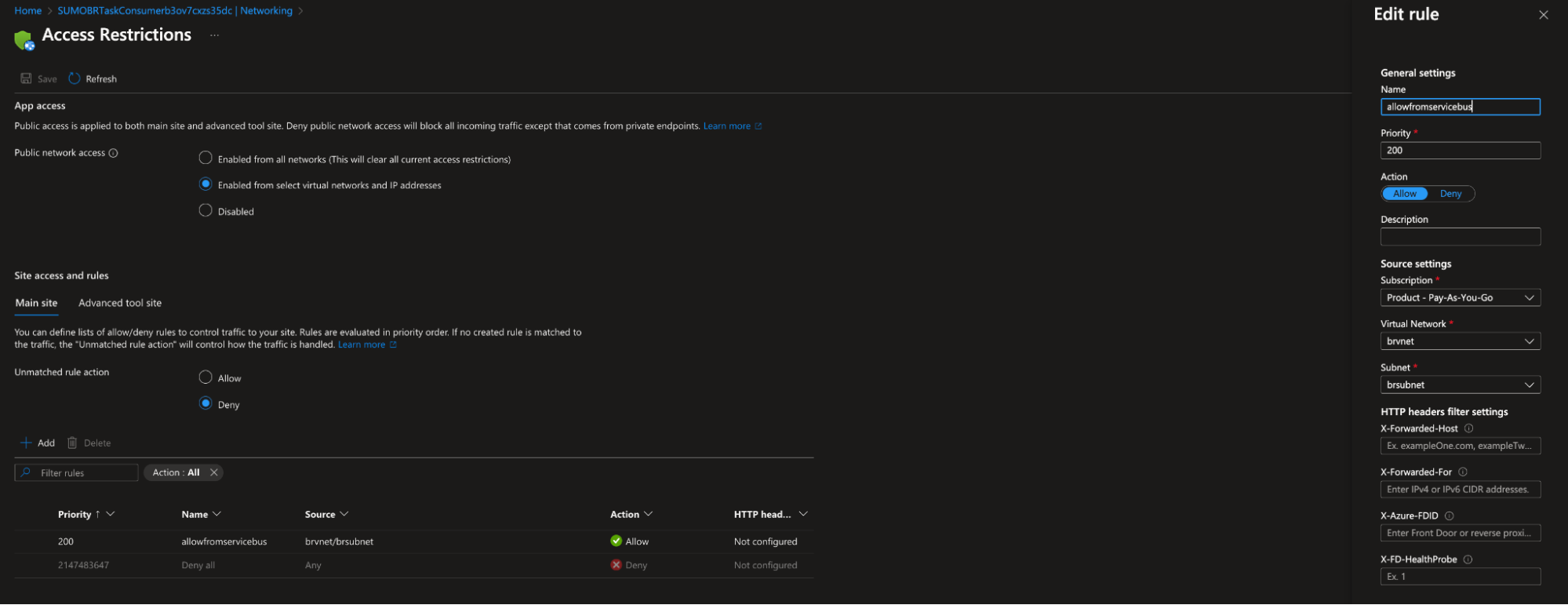Switch to Advanced tool site tab
Image resolution: width=1568 pixels, height=605 pixels.
click(120, 303)
